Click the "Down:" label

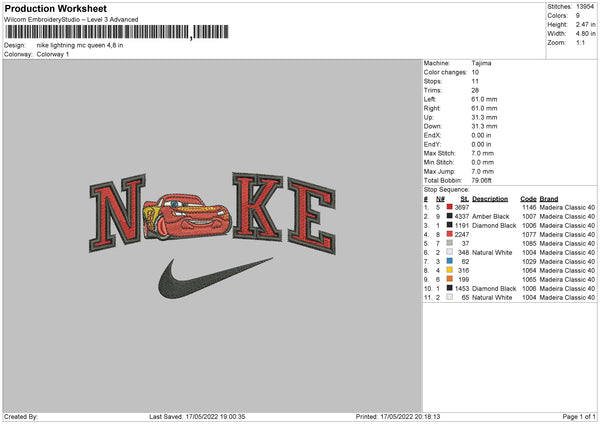pyautogui.click(x=433, y=126)
